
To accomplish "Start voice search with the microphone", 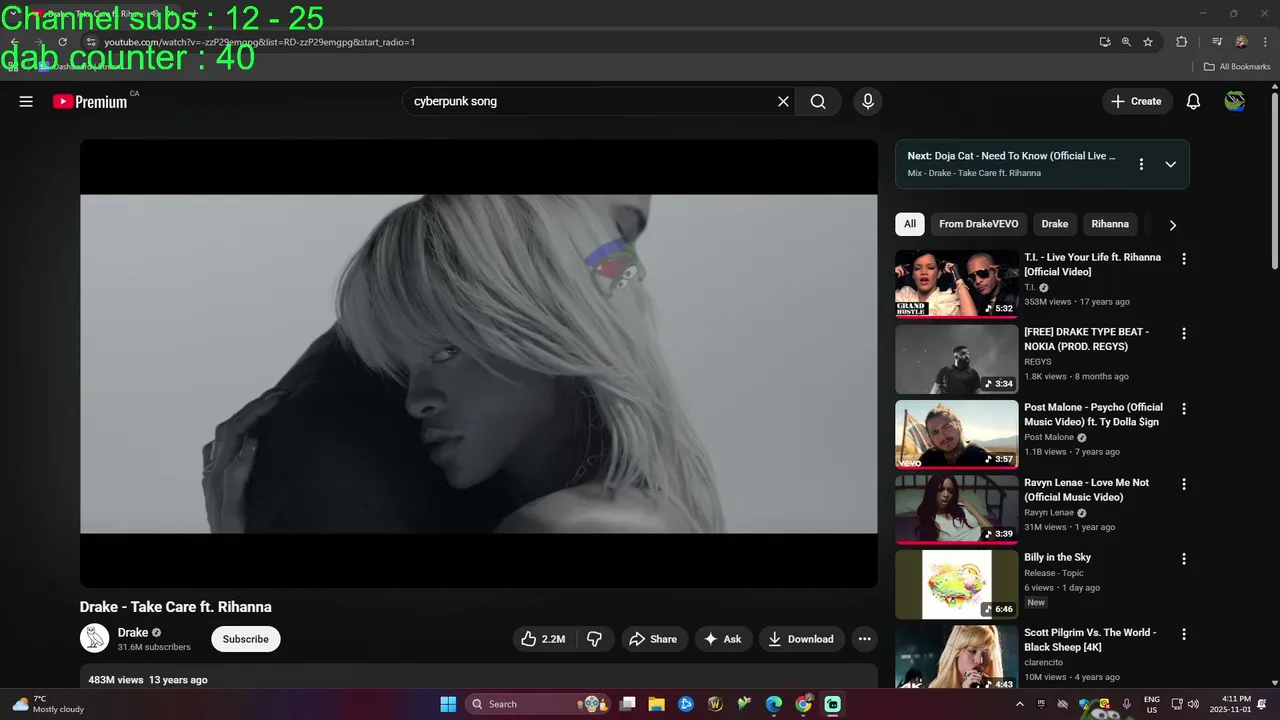I will pos(868,101).
